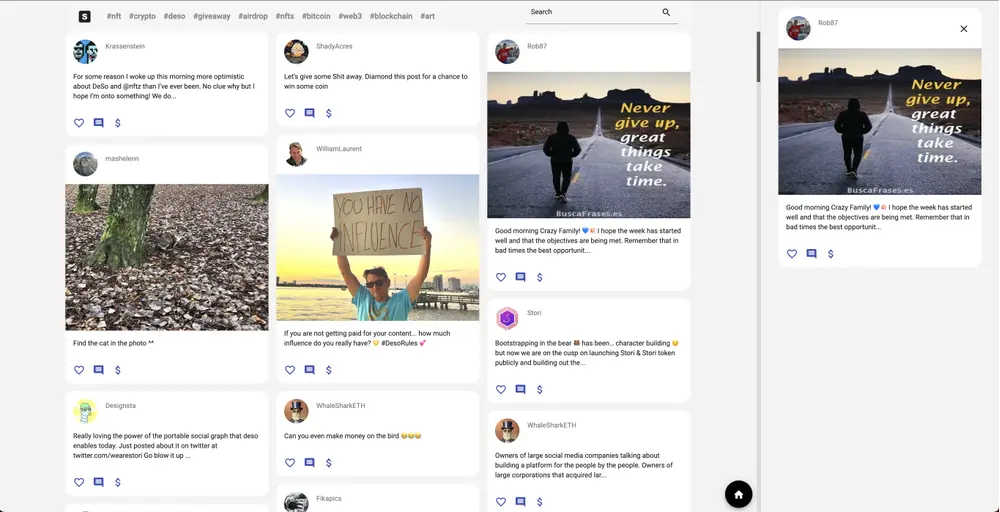Tip the mashelenn cat photo post

tap(118, 370)
